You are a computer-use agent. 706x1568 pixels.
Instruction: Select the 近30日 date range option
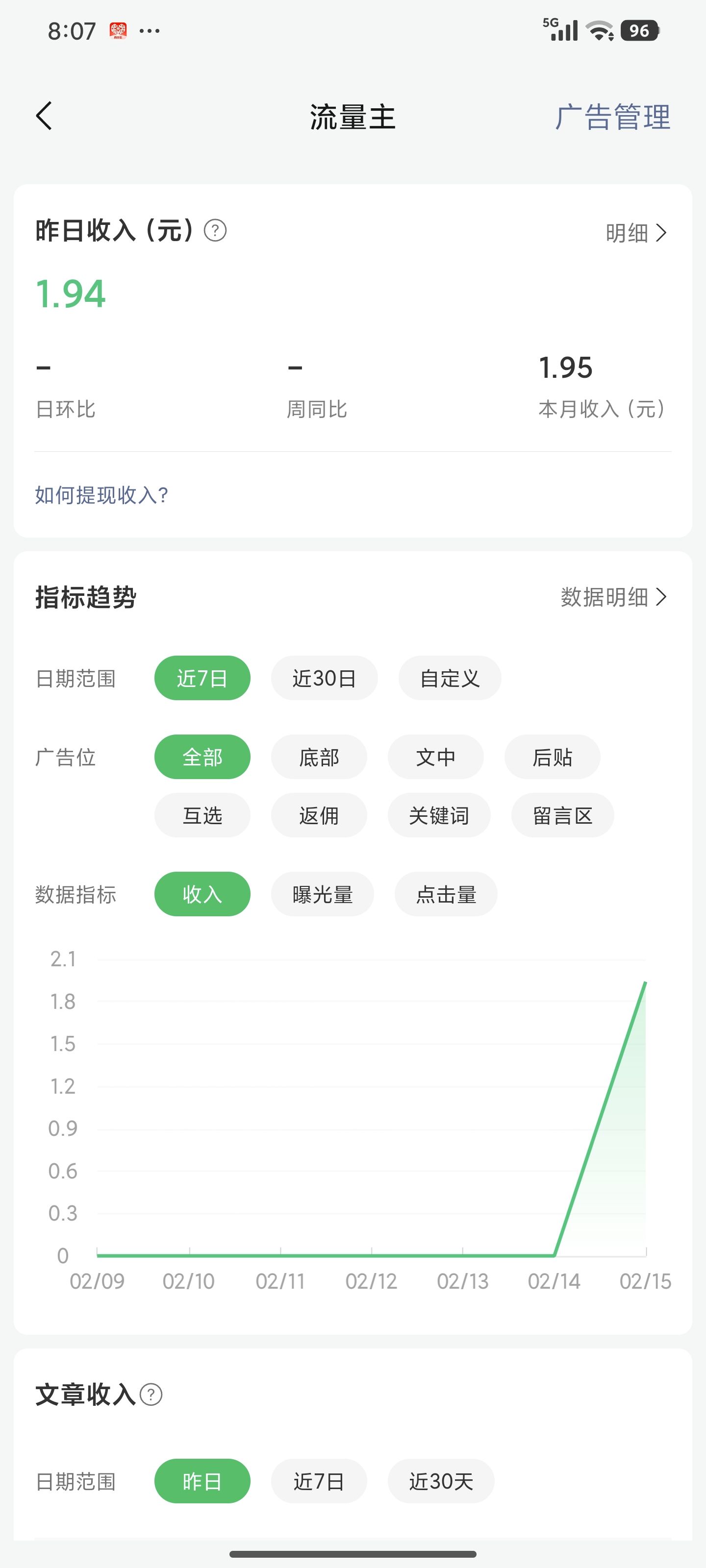[324, 678]
